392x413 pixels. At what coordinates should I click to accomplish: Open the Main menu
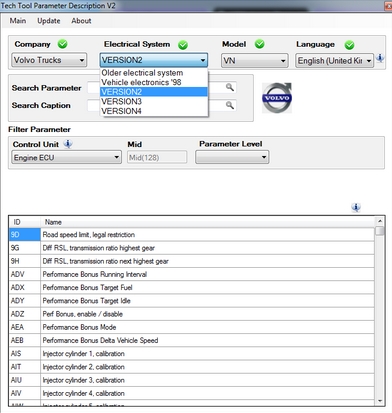(18, 21)
